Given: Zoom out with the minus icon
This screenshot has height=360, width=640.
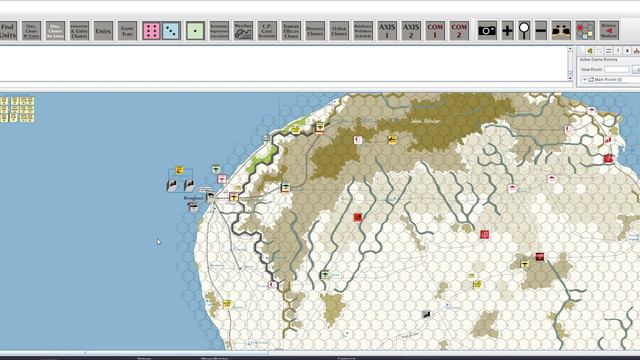Looking at the screenshot, I should click(541, 31).
